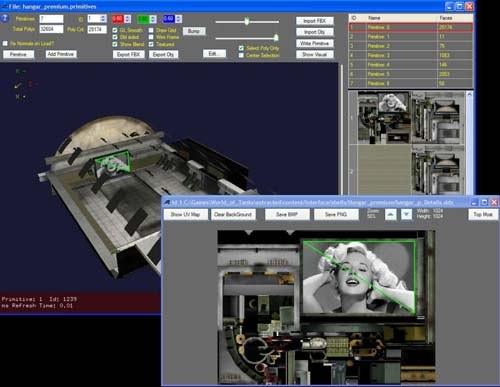The height and width of the screenshot is (387, 500).
Task: Toggle the Textured checkbox
Action: point(151,44)
